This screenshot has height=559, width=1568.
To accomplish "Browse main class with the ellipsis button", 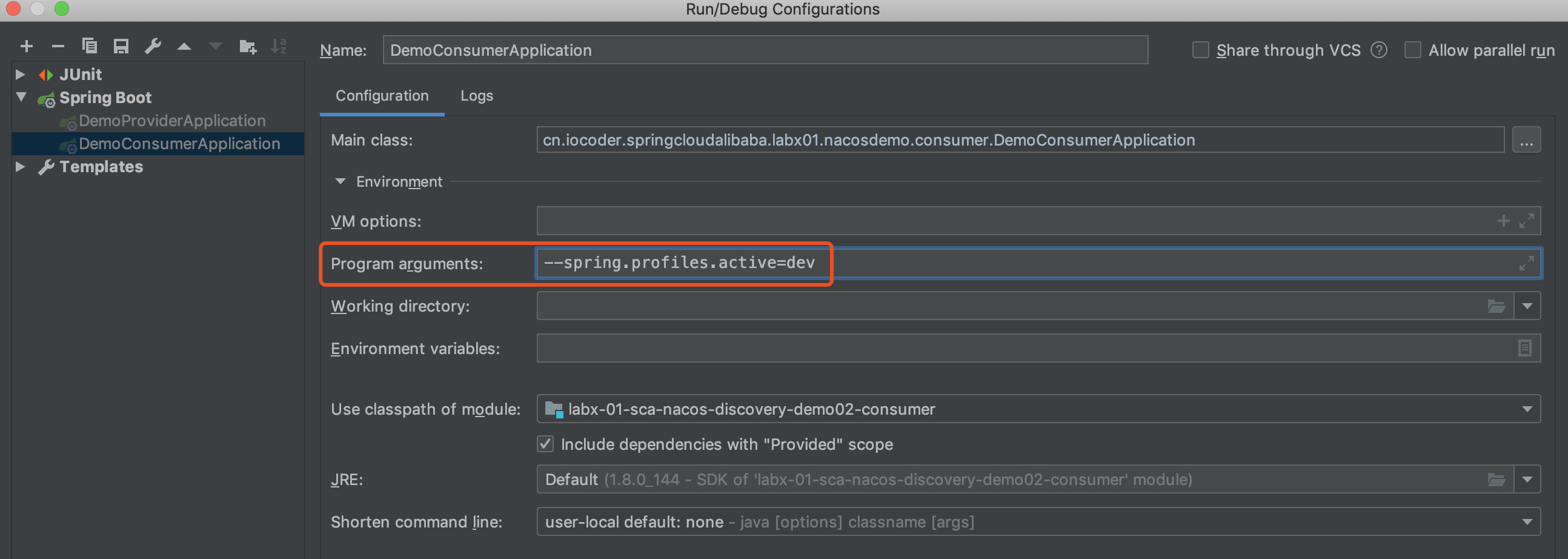I will [1526, 140].
